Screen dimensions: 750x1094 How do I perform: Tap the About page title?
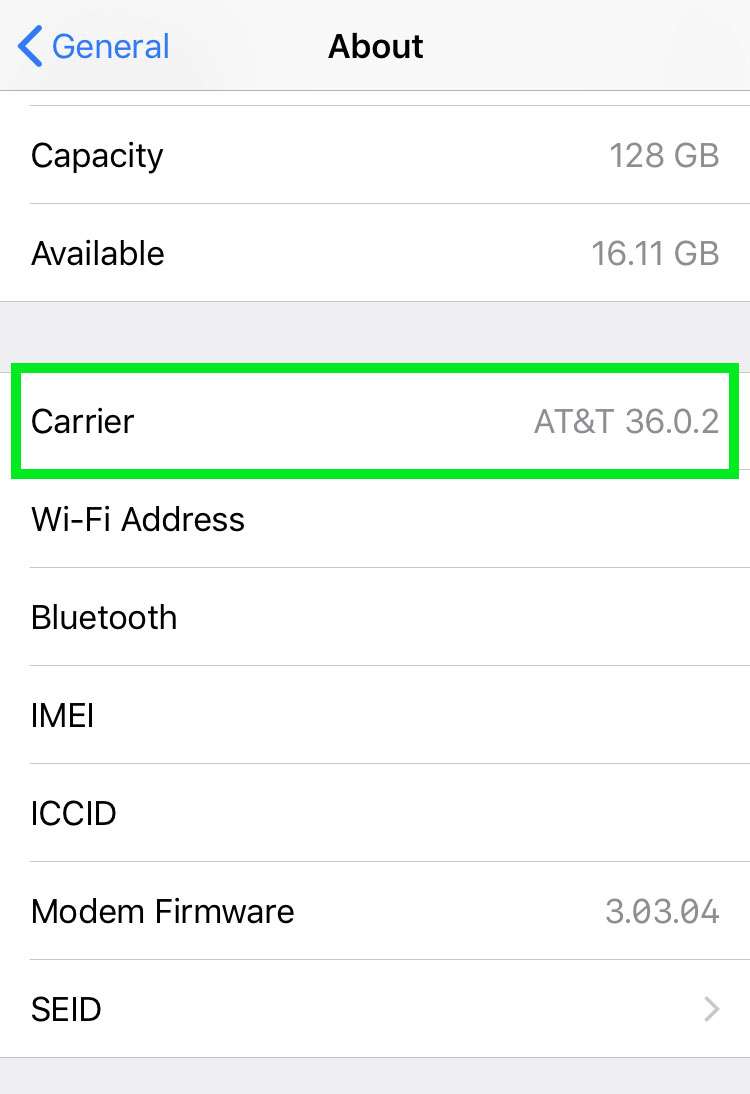[375, 47]
